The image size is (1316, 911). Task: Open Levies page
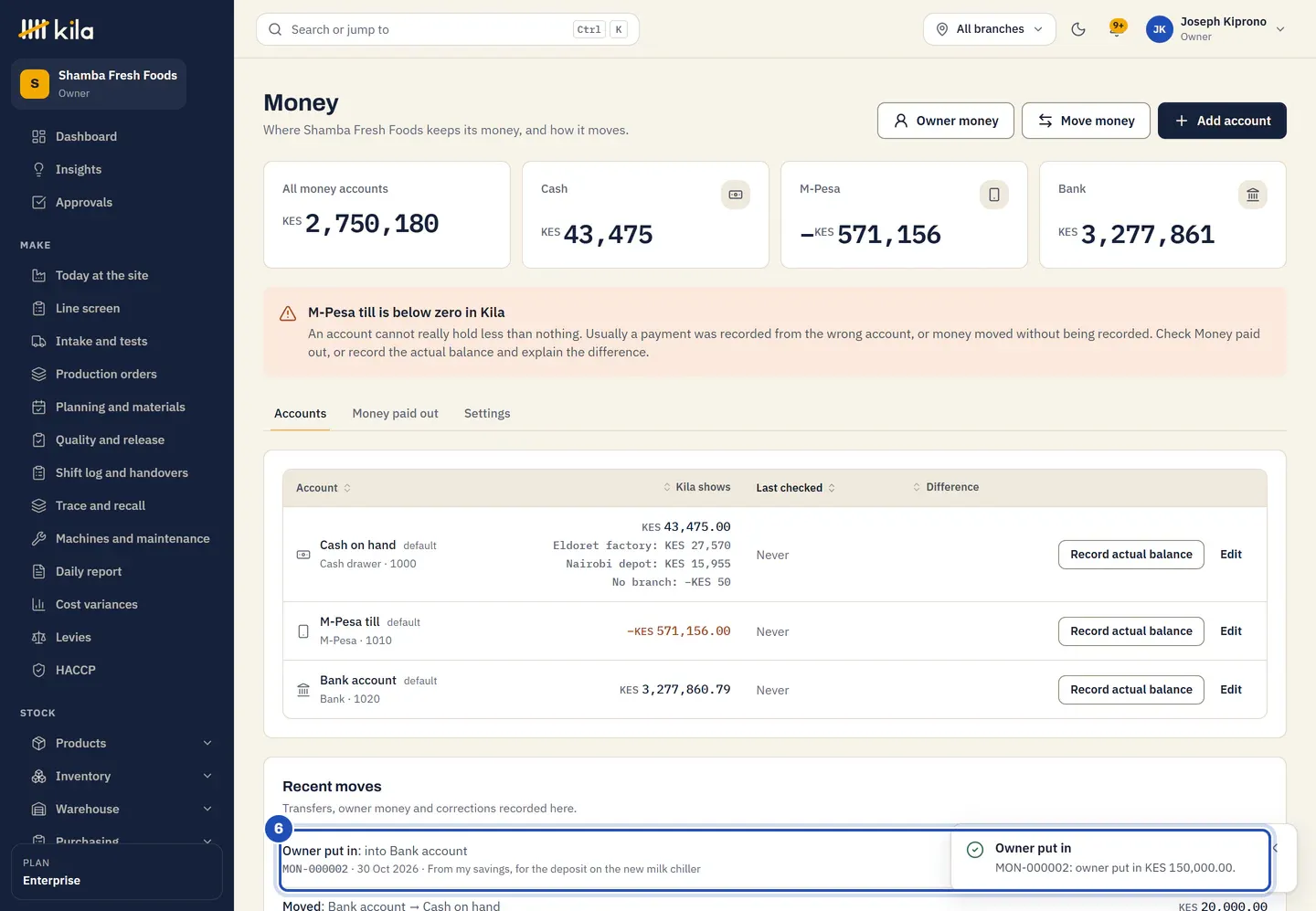pos(117,637)
